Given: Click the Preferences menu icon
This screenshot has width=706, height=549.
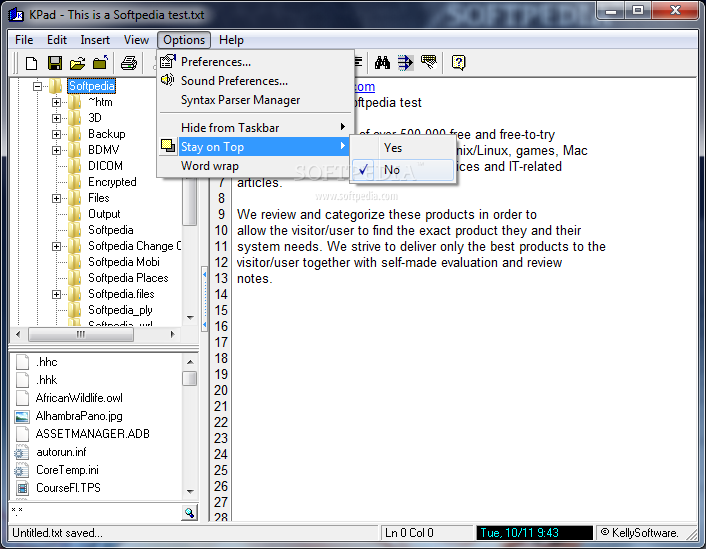Looking at the screenshot, I should point(168,61).
